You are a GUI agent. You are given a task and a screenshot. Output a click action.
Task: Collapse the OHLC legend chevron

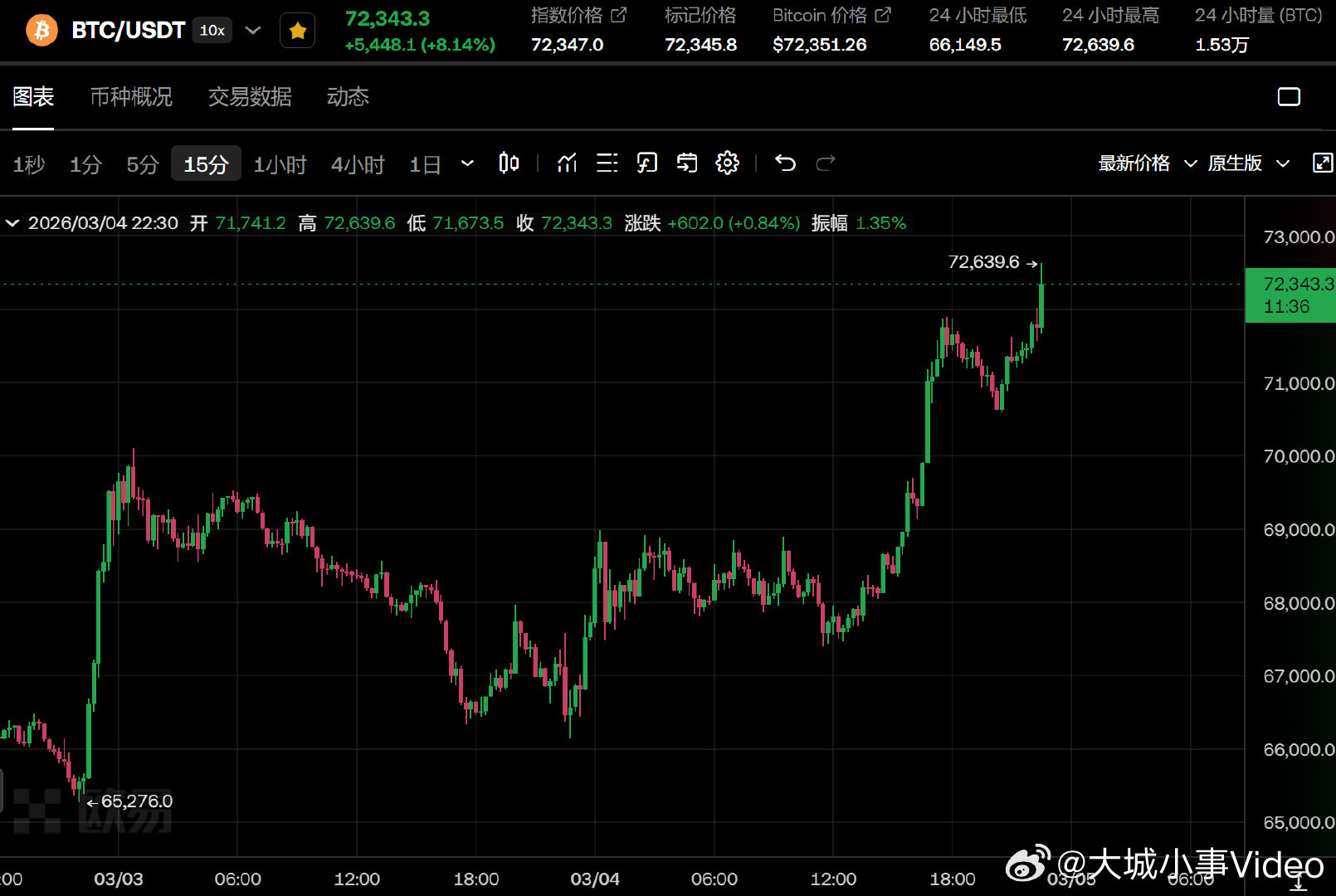(x=12, y=222)
